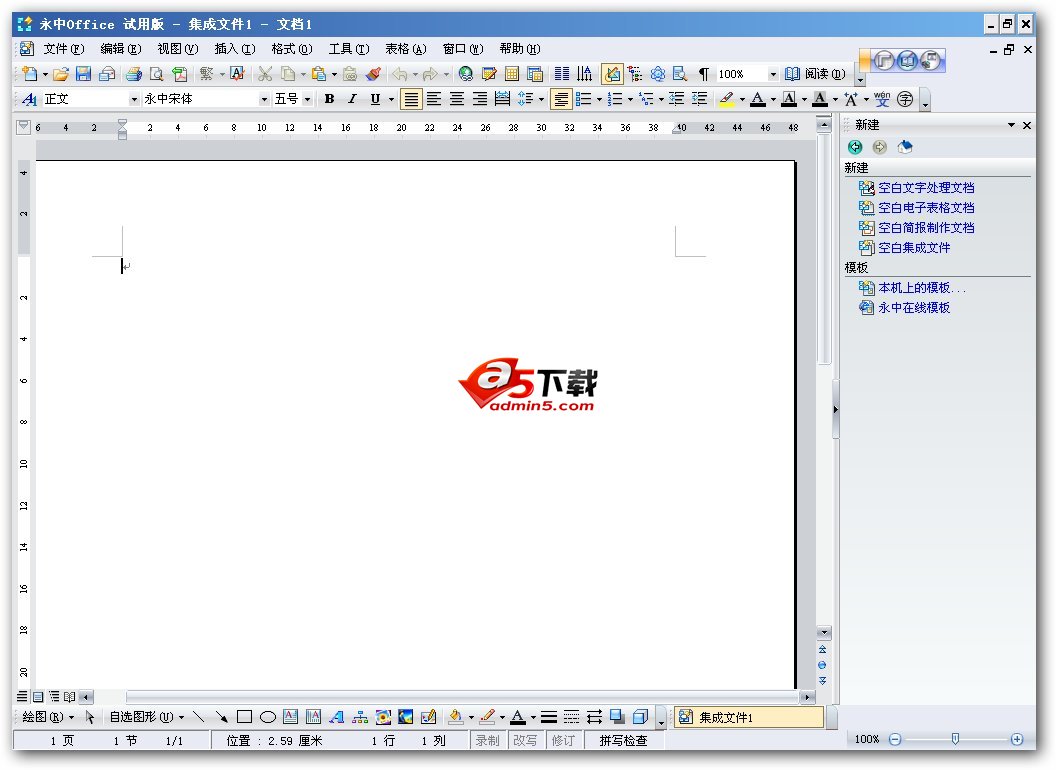Screen dimensions: 1056x770
Task: Insert a table using the toolbar icon
Action: (x=511, y=73)
